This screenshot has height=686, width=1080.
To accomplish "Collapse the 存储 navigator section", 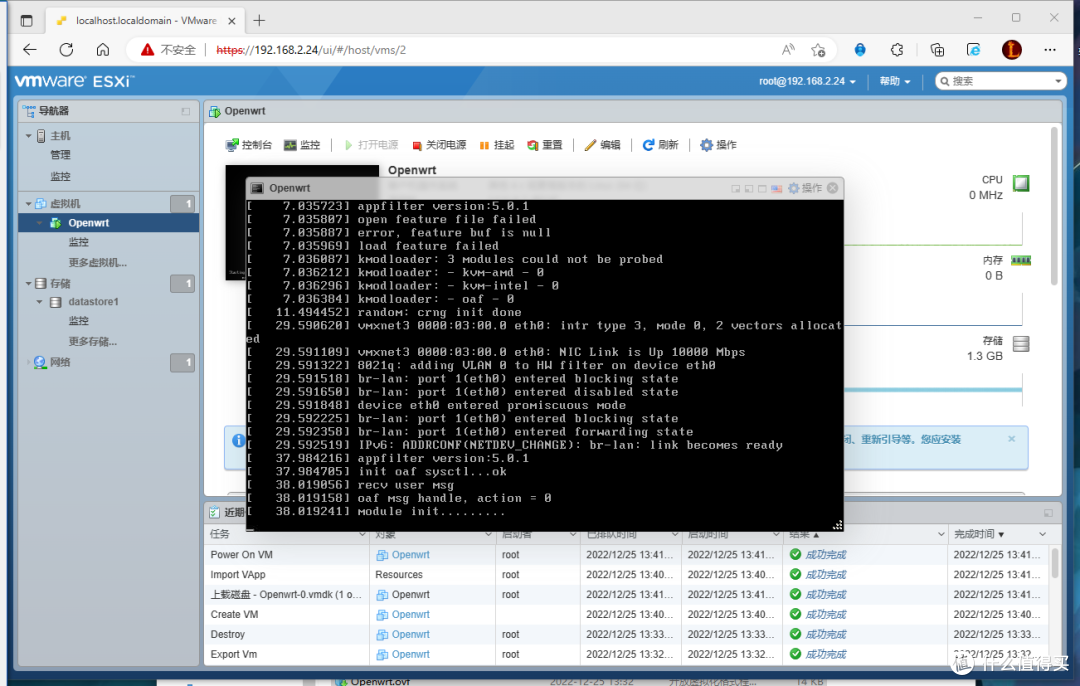I will [29, 284].
